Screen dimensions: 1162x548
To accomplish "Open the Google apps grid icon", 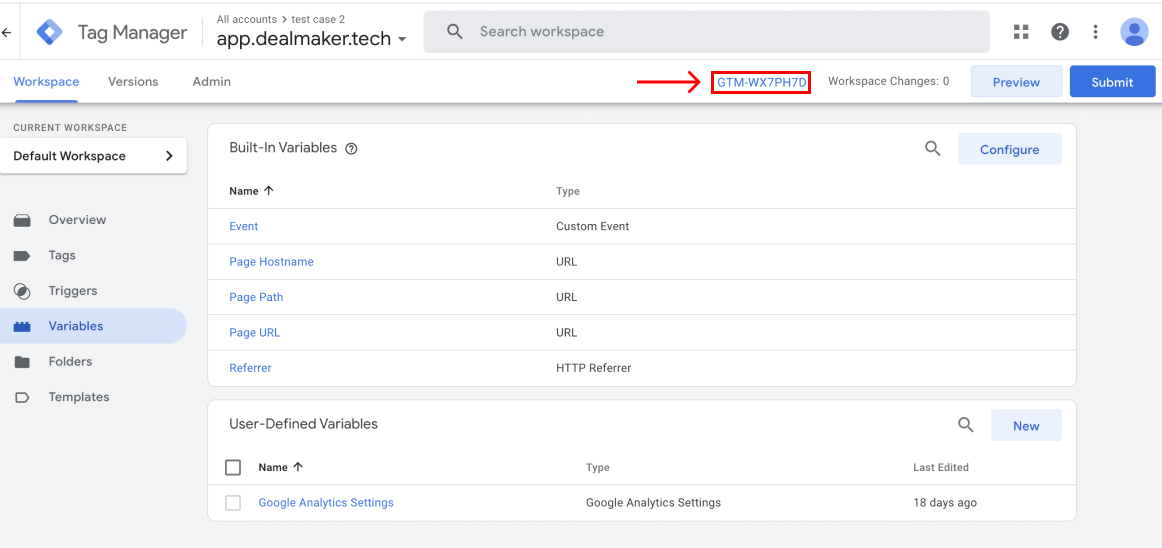I will (x=1021, y=32).
